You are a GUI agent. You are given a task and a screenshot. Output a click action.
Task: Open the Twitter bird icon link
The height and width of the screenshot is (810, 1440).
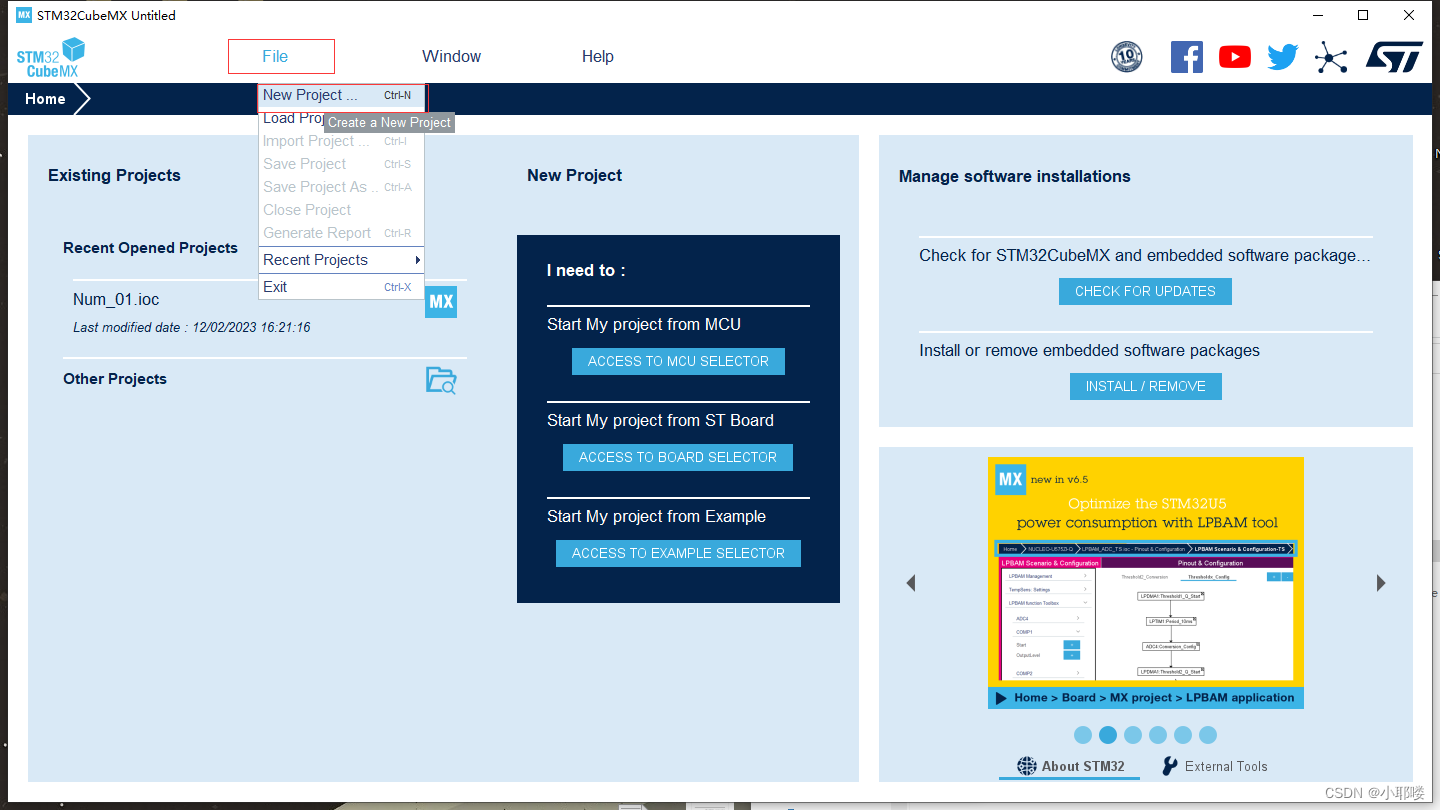pyautogui.click(x=1282, y=57)
